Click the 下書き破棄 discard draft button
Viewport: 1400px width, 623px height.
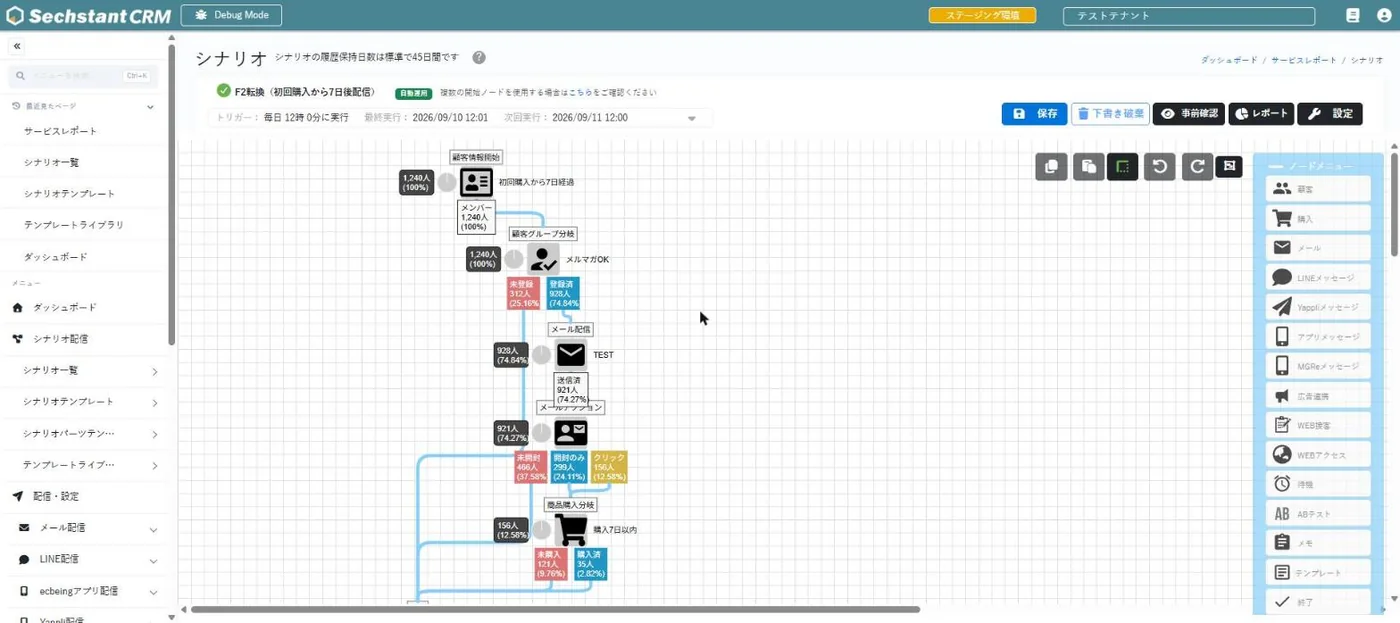(1110, 114)
